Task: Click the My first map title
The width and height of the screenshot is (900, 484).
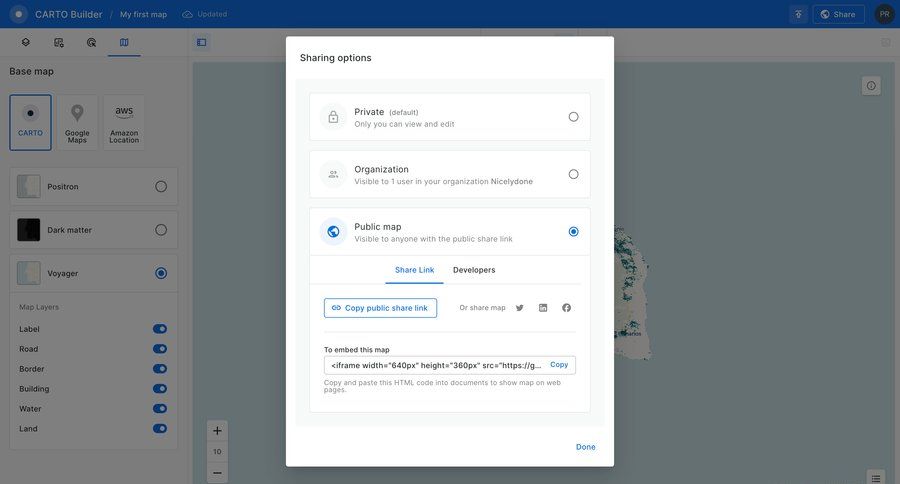Action: 143,14
